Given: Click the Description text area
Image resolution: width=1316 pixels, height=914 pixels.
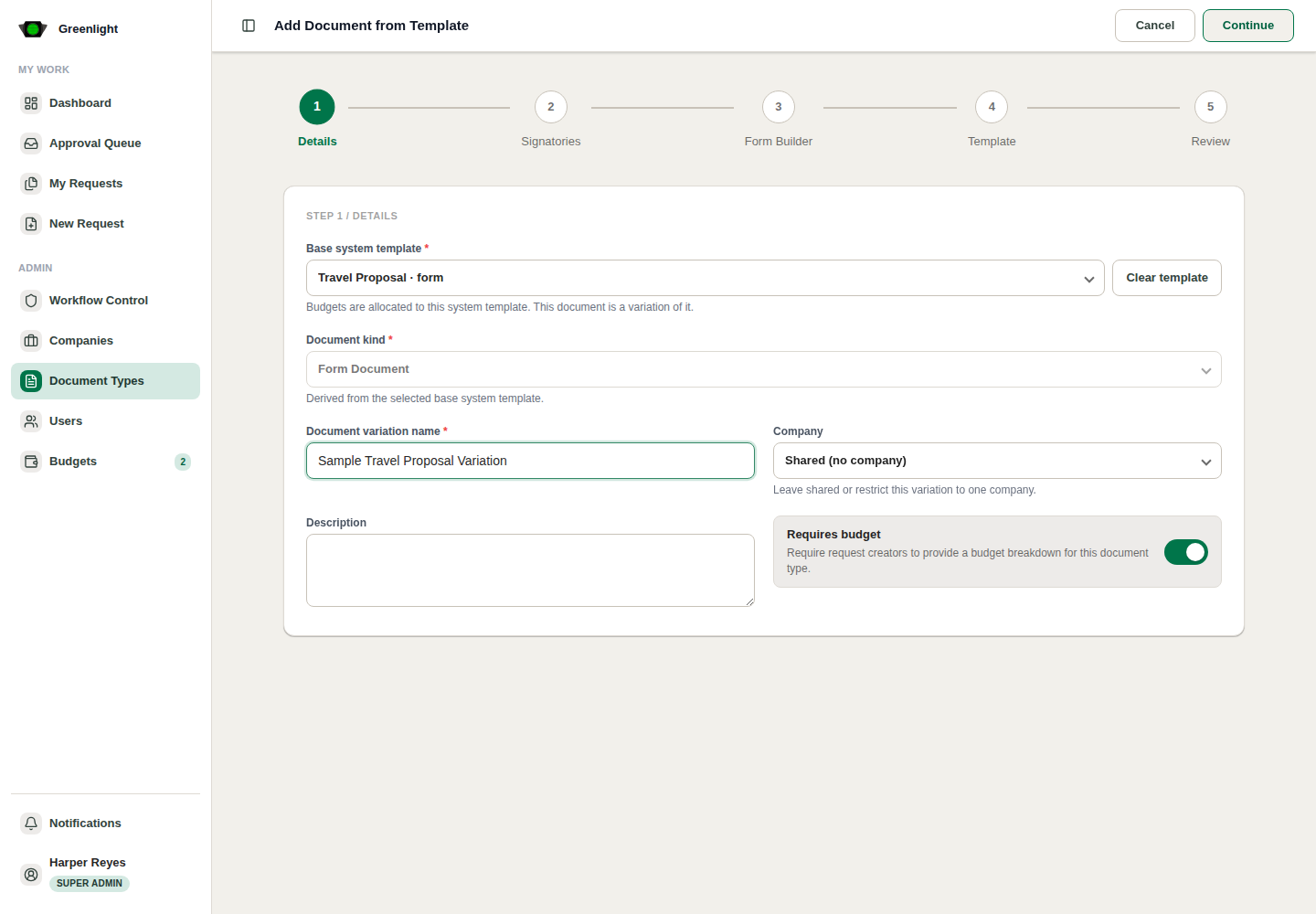Looking at the screenshot, I should (530, 570).
